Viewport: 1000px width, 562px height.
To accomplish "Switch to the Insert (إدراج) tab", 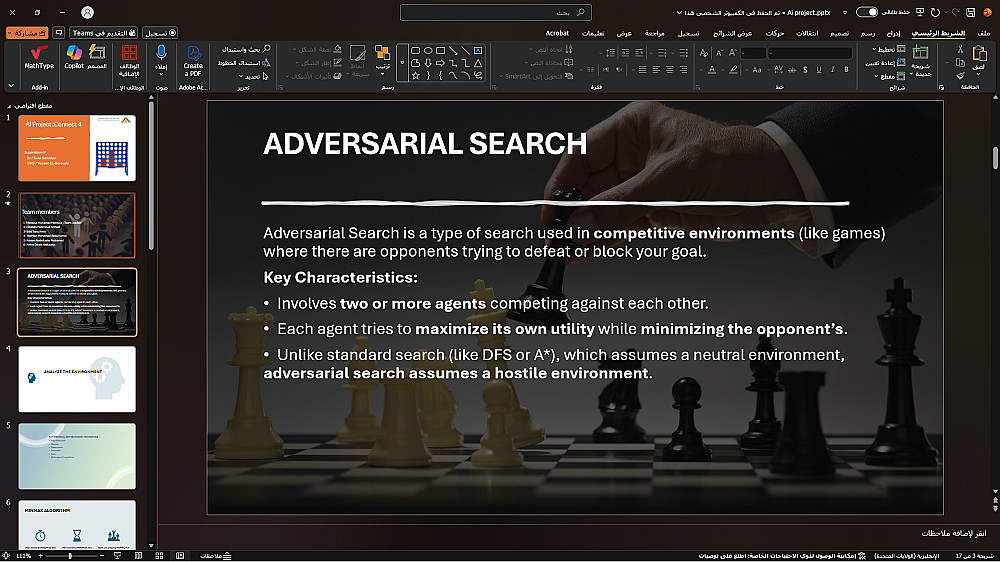I will pos(893,33).
